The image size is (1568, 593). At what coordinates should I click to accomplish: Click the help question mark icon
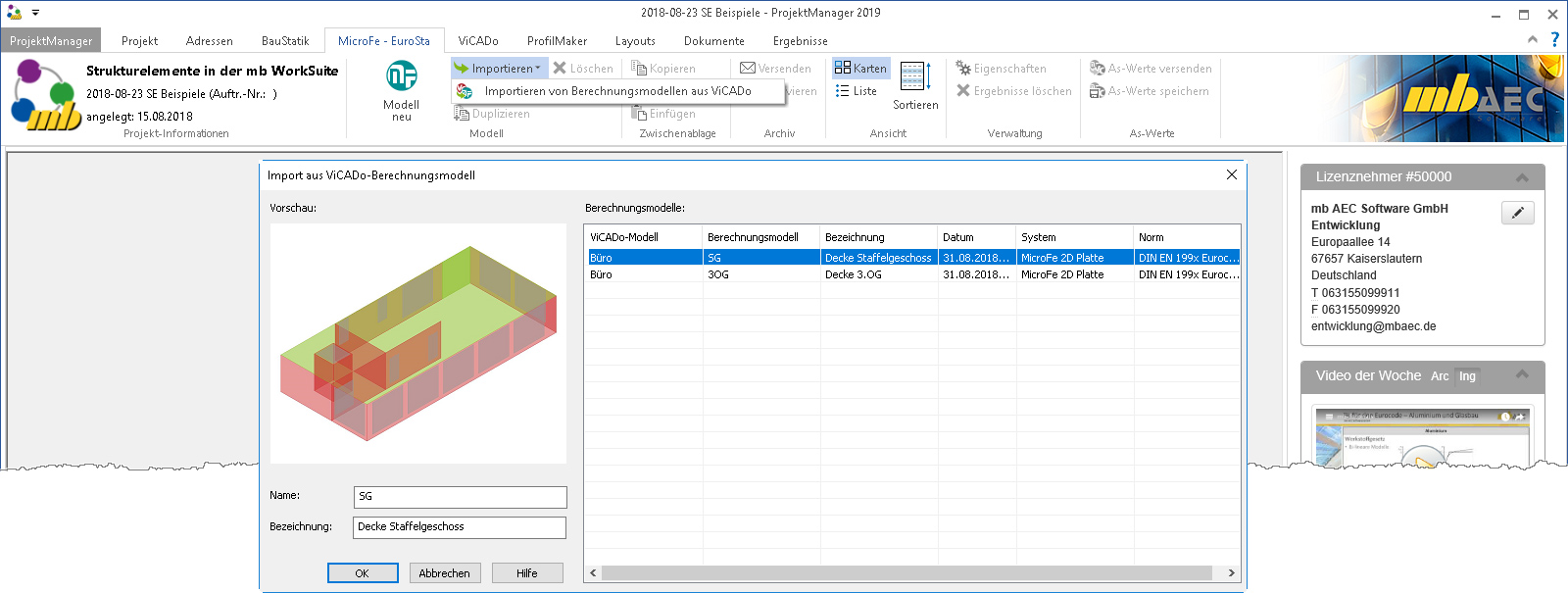1554,39
